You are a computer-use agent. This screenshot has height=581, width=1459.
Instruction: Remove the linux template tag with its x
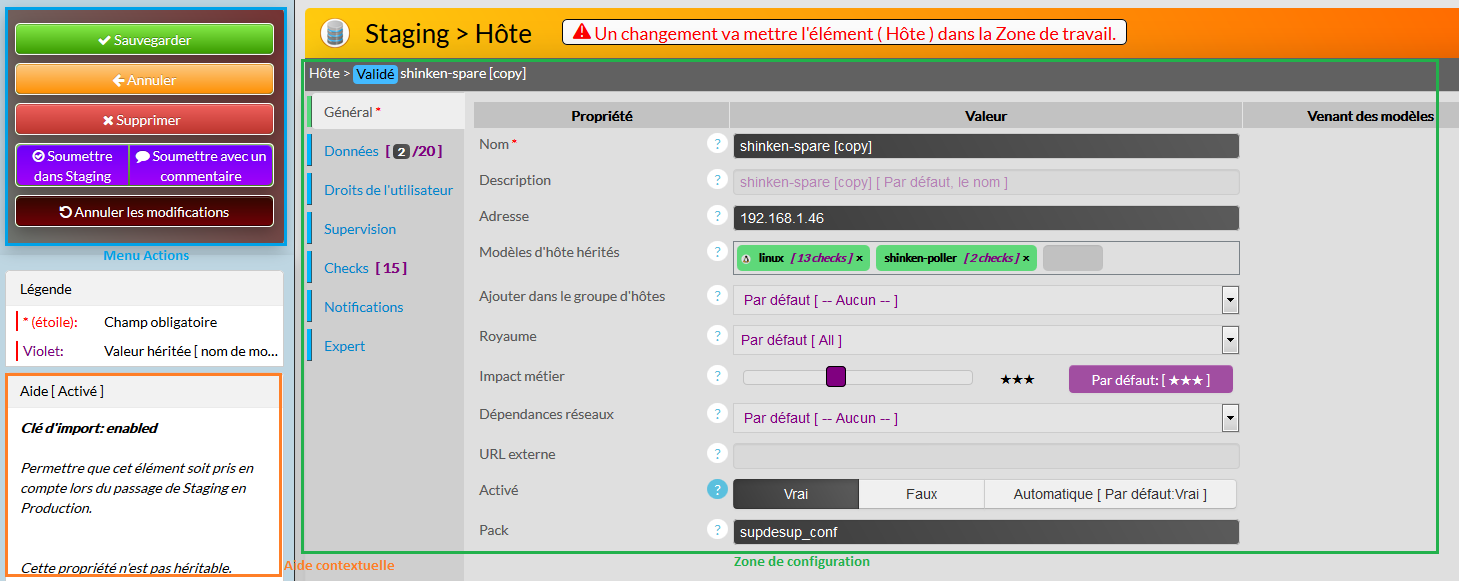pyautogui.click(x=859, y=258)
